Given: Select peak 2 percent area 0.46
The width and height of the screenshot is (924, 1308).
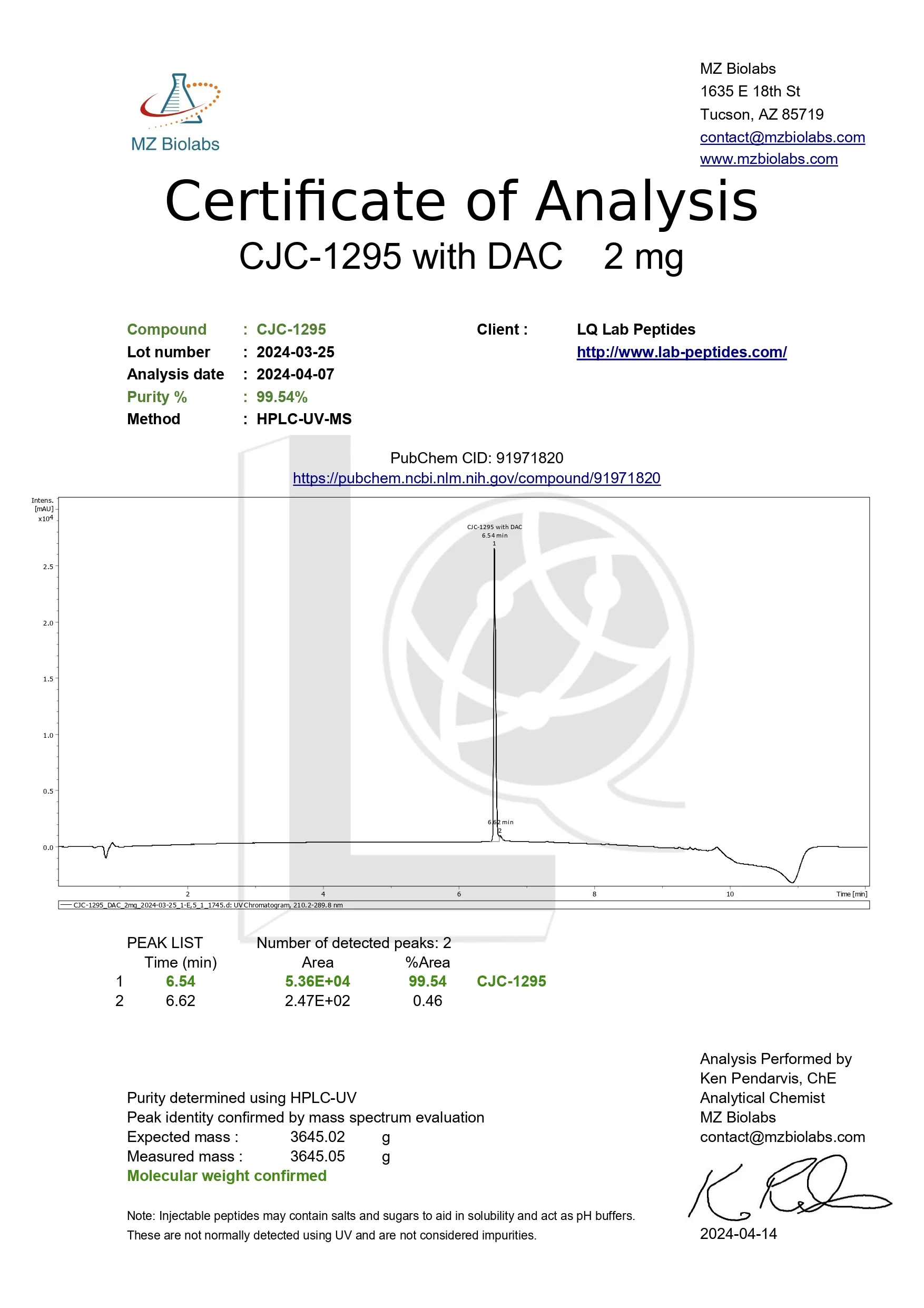Looking at the screenshot, I should [427, 1001].
